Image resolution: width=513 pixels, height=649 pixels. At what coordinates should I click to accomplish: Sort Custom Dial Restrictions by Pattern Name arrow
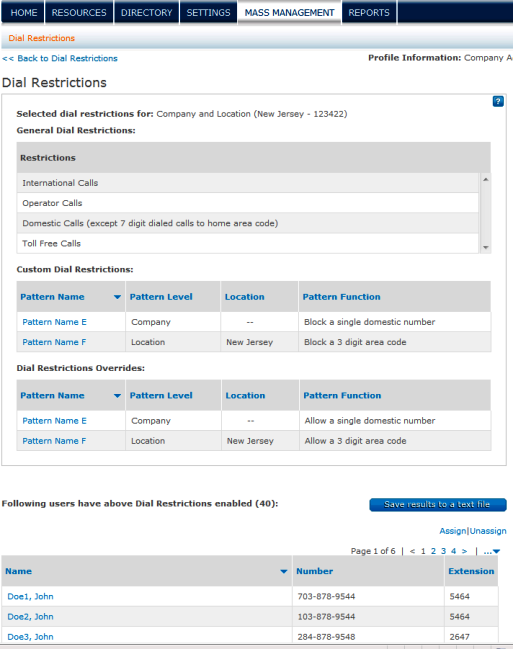tap(117, 297)
